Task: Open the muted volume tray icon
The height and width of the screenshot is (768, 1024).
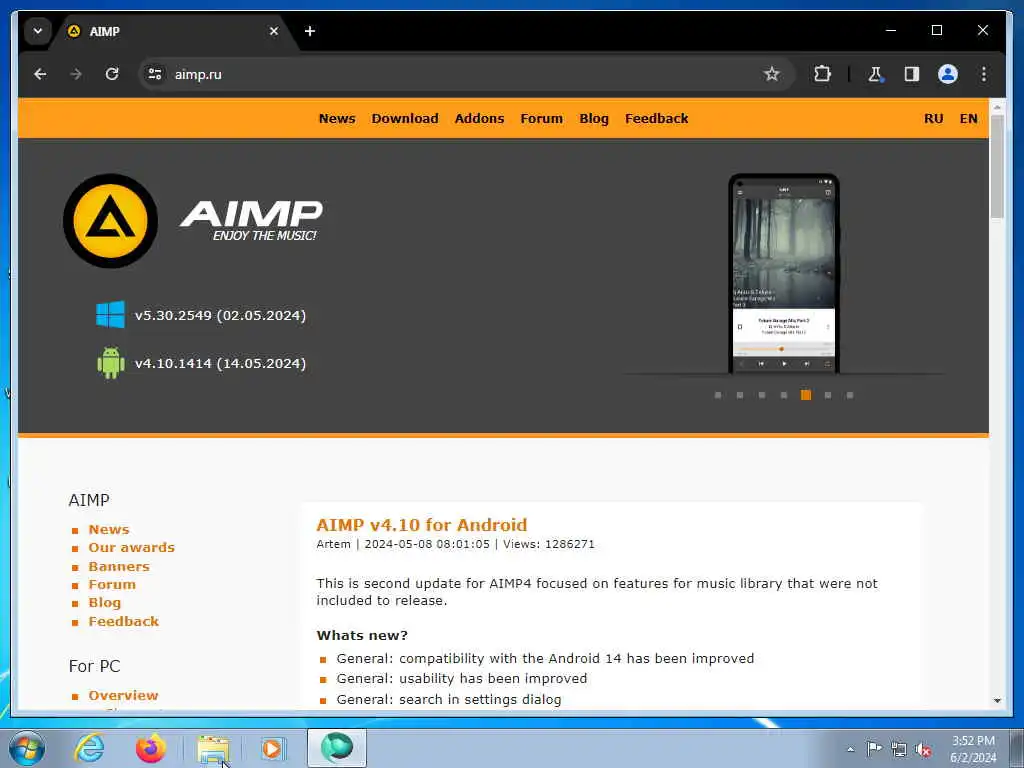Action: (923, 749)
